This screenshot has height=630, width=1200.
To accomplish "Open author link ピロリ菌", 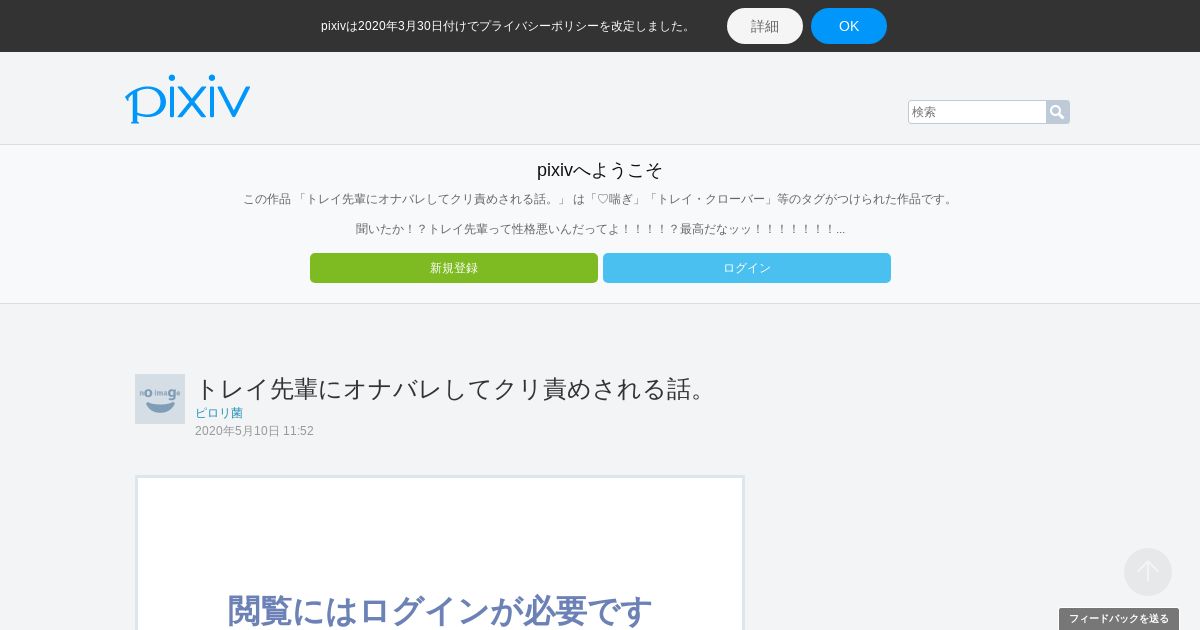I will coord(219,413).
